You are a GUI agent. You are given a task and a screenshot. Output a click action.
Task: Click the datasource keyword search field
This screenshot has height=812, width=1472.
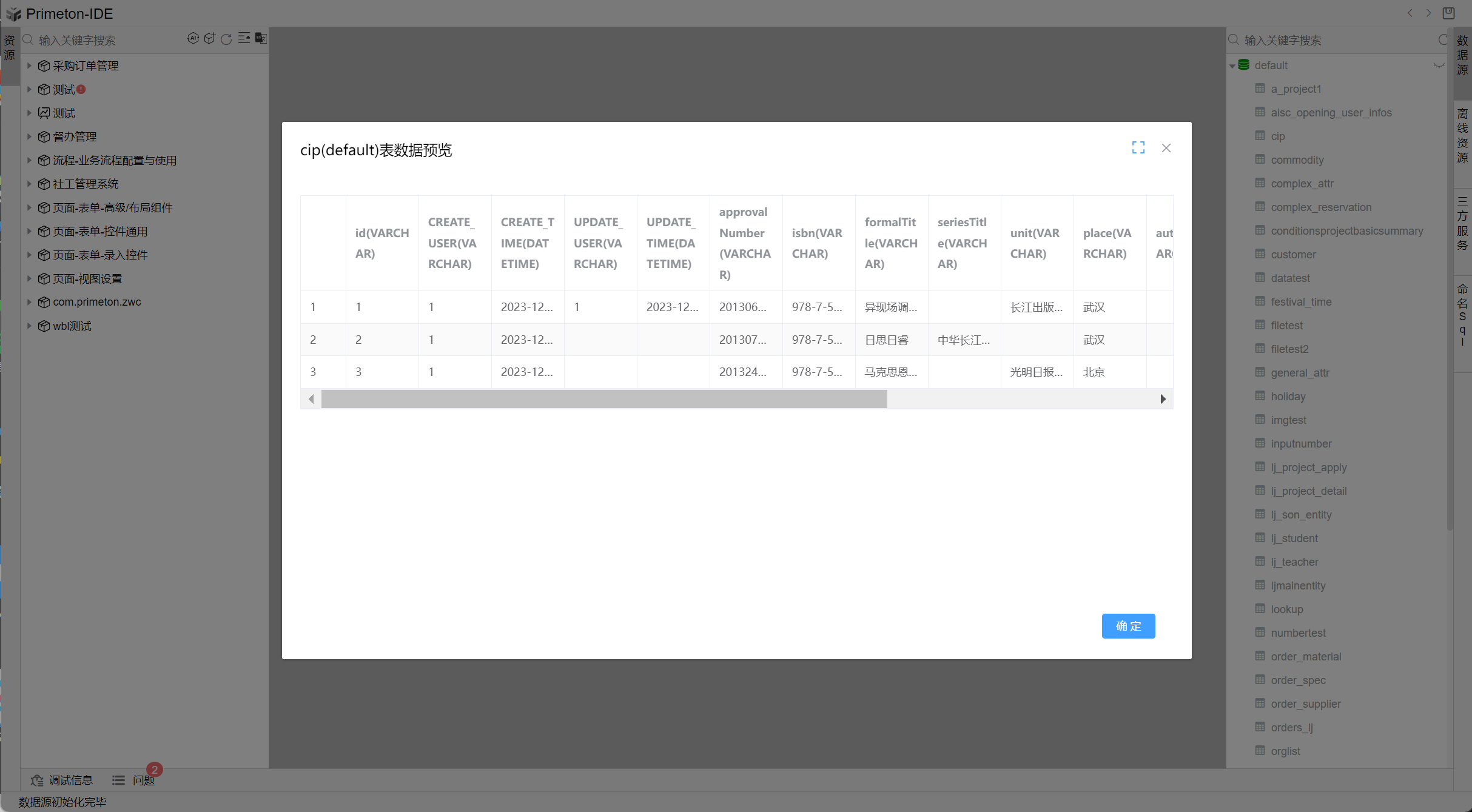click(1334, 40)
